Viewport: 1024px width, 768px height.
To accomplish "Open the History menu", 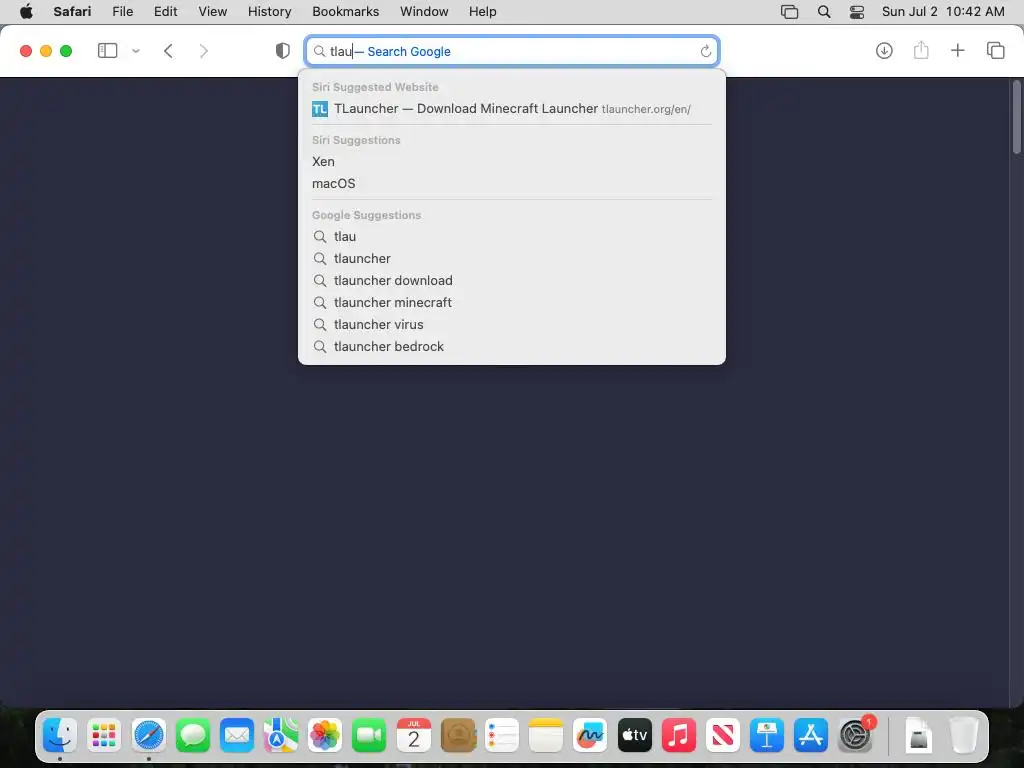I will click(269, 12).
